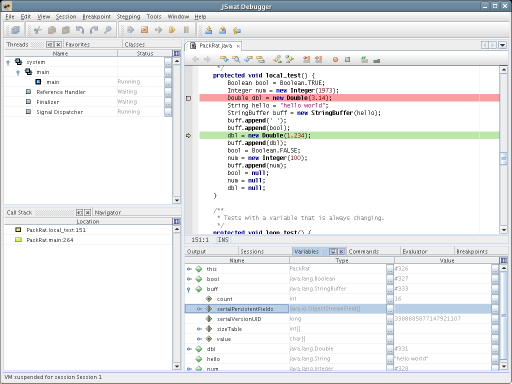Click the Threads panel scroll down arrow
Viewport: 512px width, 384px height.
[177, 200]
